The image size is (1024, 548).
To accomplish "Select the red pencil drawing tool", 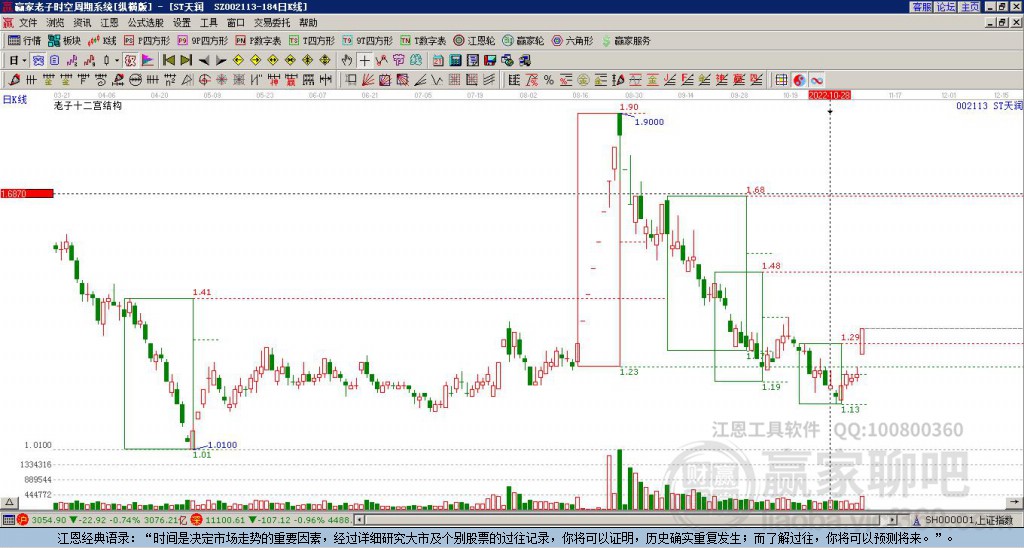I will click(14, 80).
